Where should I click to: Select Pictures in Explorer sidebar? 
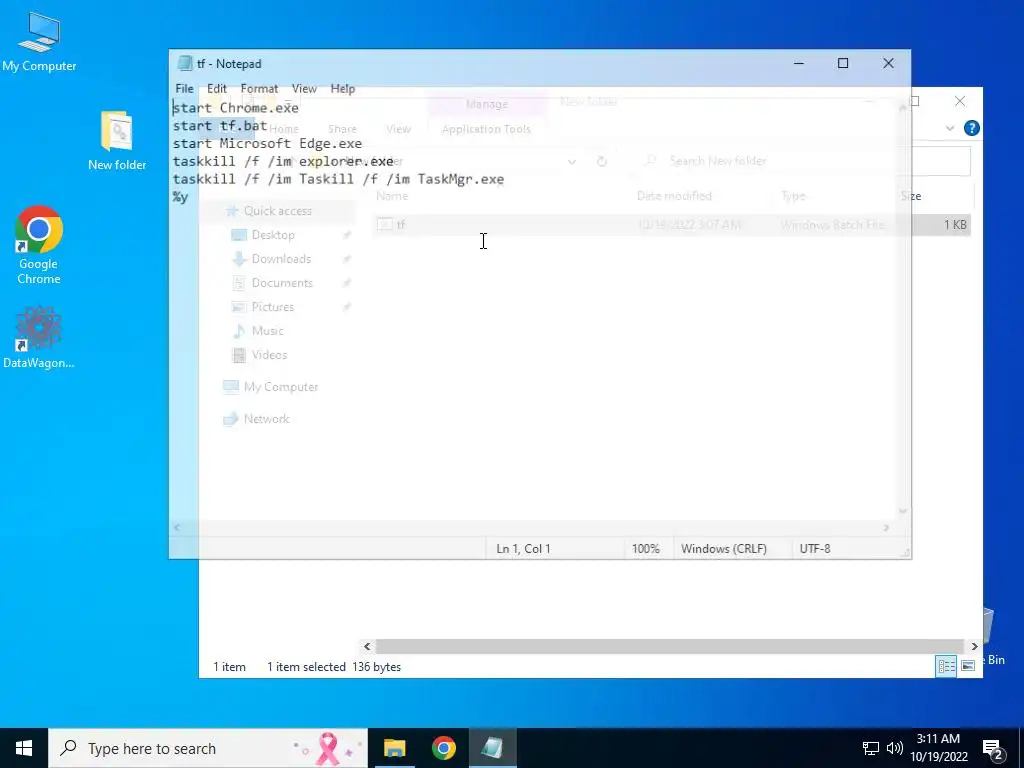click(x=272, y=306)
